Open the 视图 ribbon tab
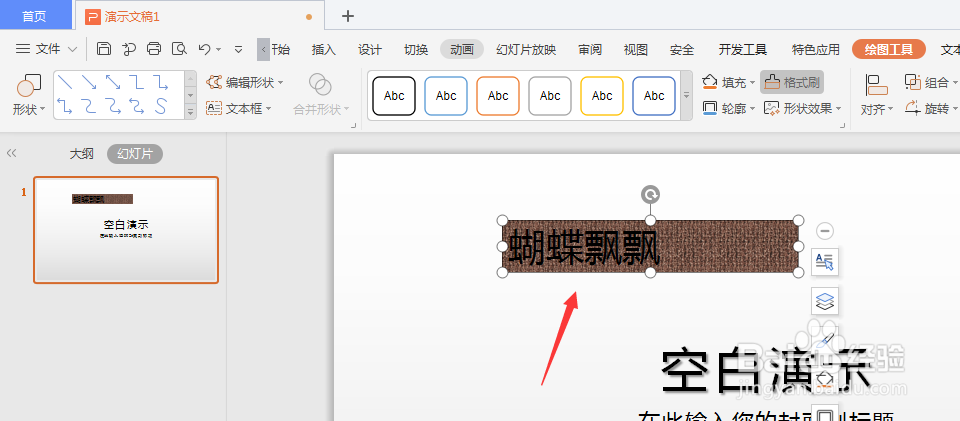The image size is (960, 421). [x=636, y=50]
